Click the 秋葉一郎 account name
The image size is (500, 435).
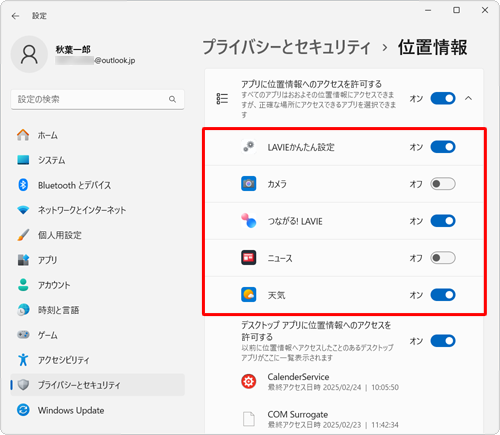pyautogui.click(x=73, y=50)
